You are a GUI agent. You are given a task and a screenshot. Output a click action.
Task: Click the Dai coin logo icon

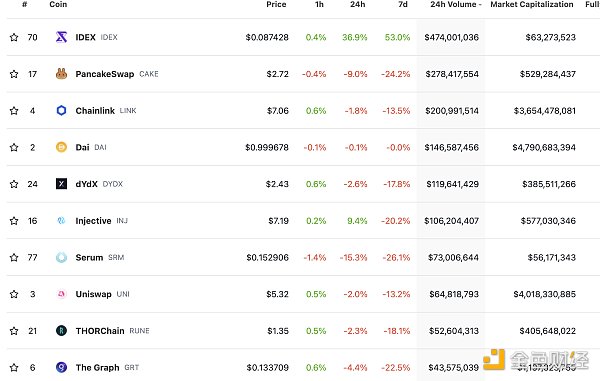pyautogui.click(x=61, y=147)
